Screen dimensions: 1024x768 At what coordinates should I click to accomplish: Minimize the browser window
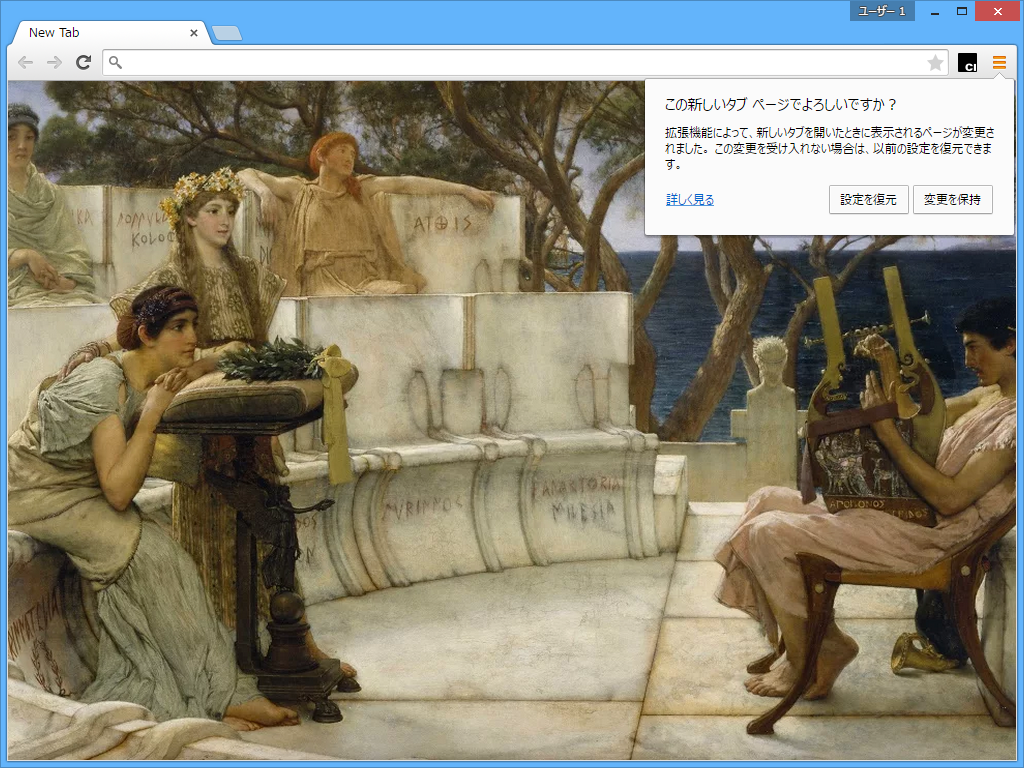point(936,11)
